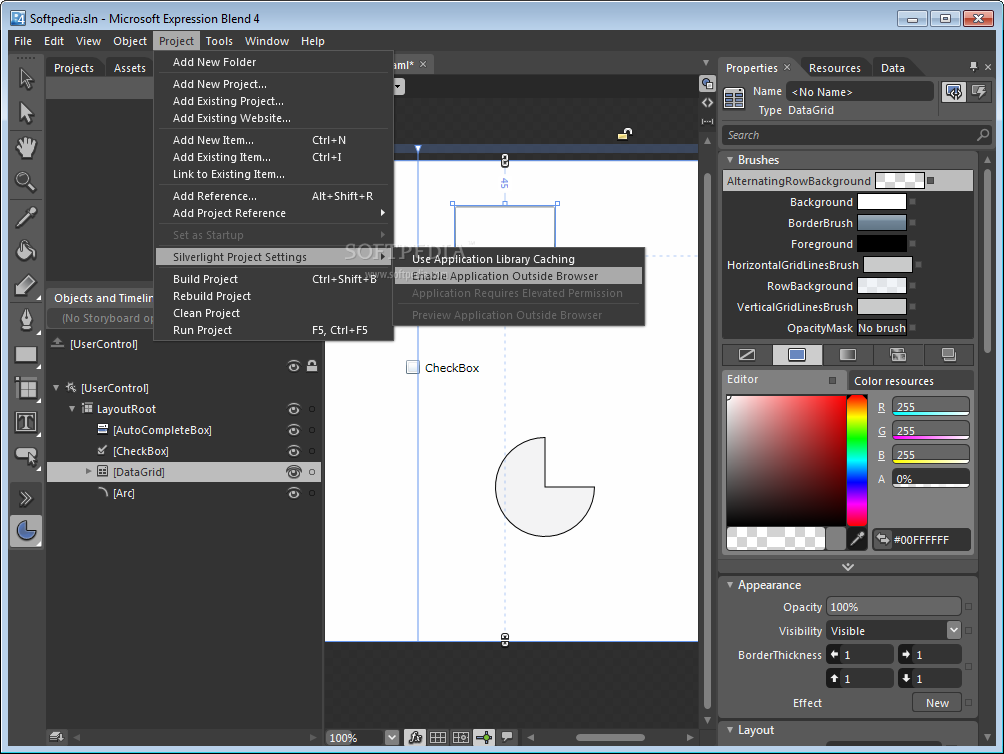Screen dimensions: 1004x754
Task: Open the File menu
Action: pyautogui.click(x=23, y=41)
